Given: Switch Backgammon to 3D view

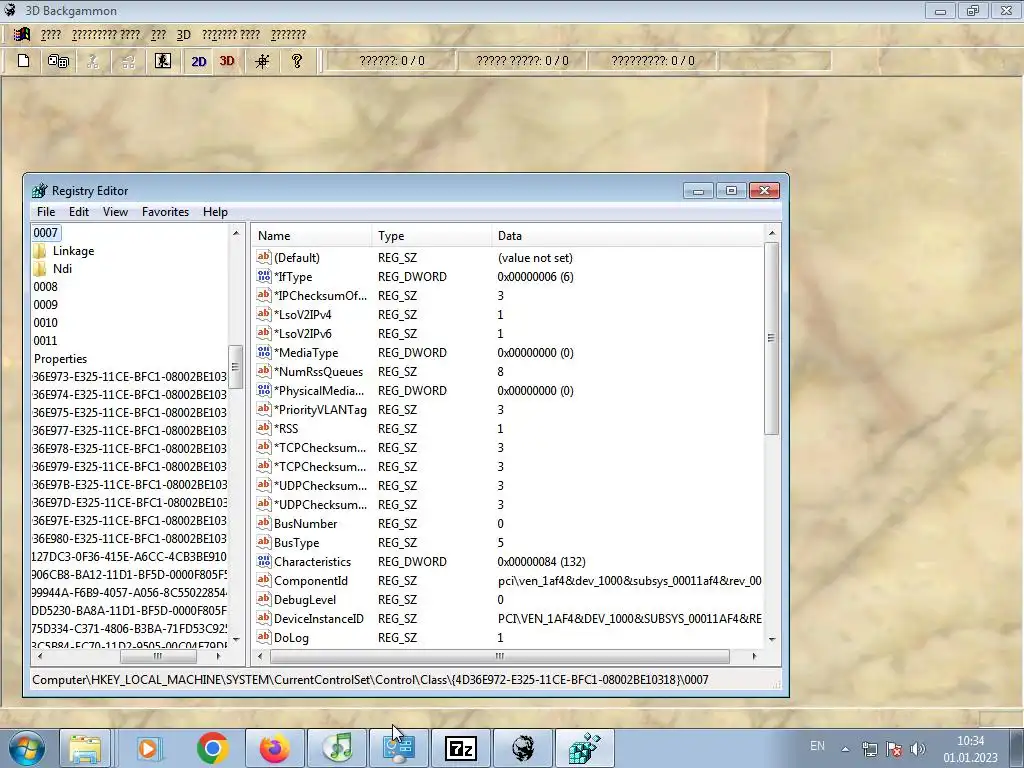Looking at the screenshot, I should tap(227, 61).
